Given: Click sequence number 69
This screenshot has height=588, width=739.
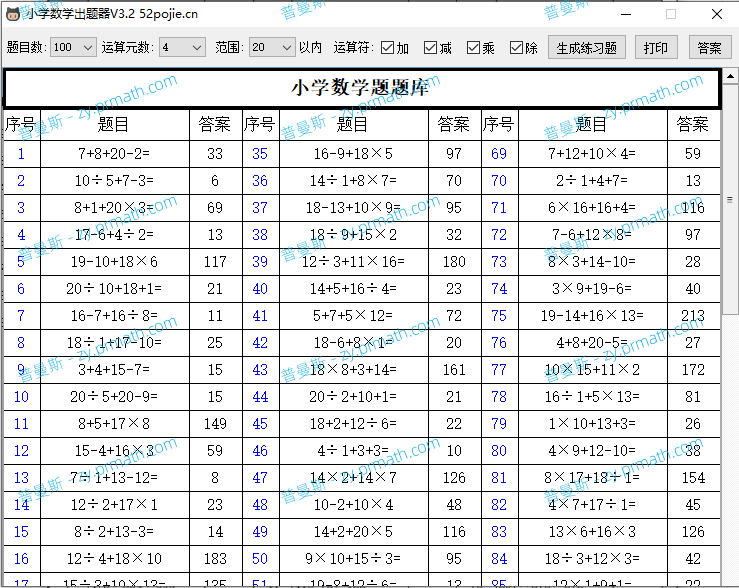Looking at the screenshot, I should (499, 154).
